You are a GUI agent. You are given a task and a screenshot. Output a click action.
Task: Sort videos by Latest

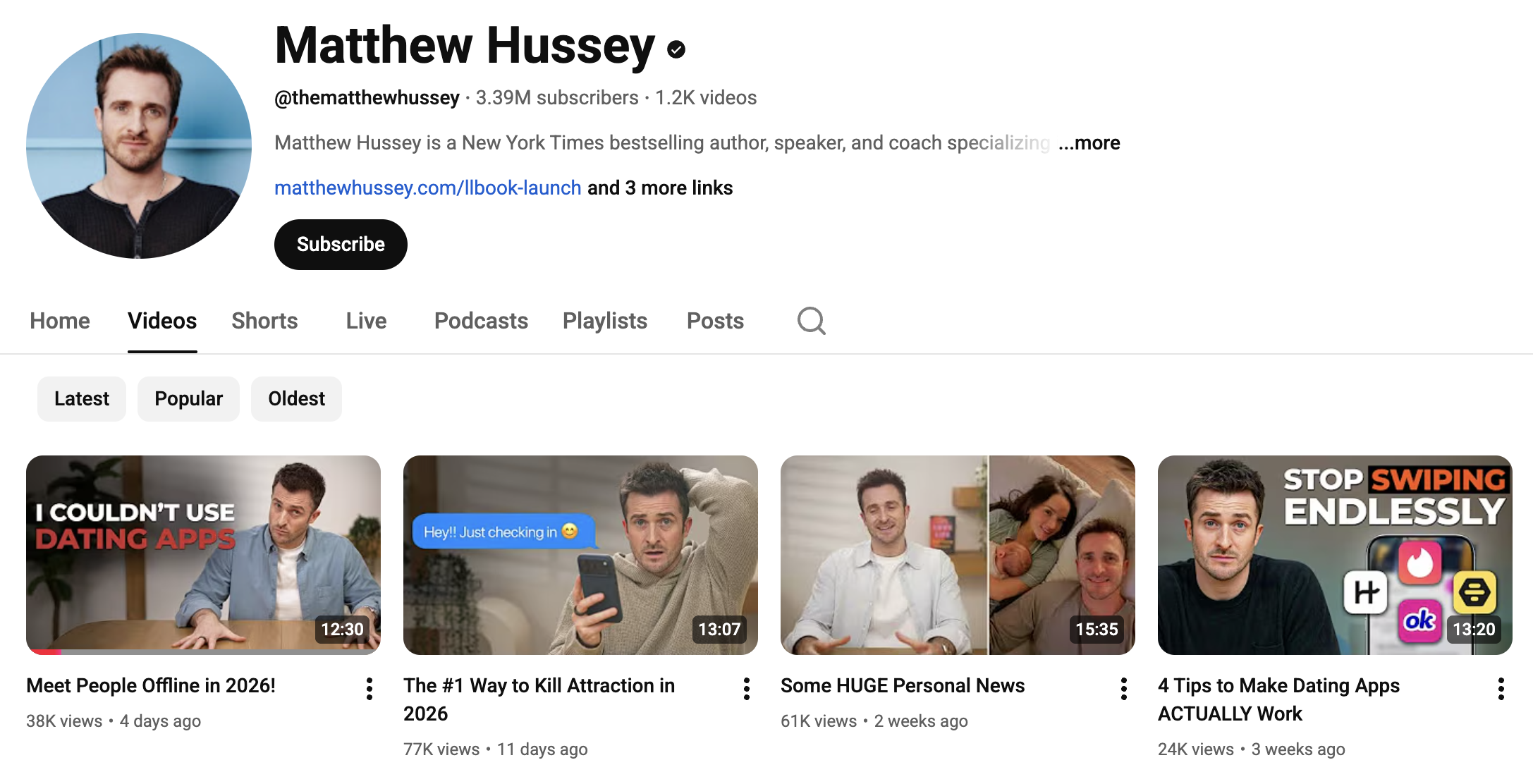click(x=82, y=399)
